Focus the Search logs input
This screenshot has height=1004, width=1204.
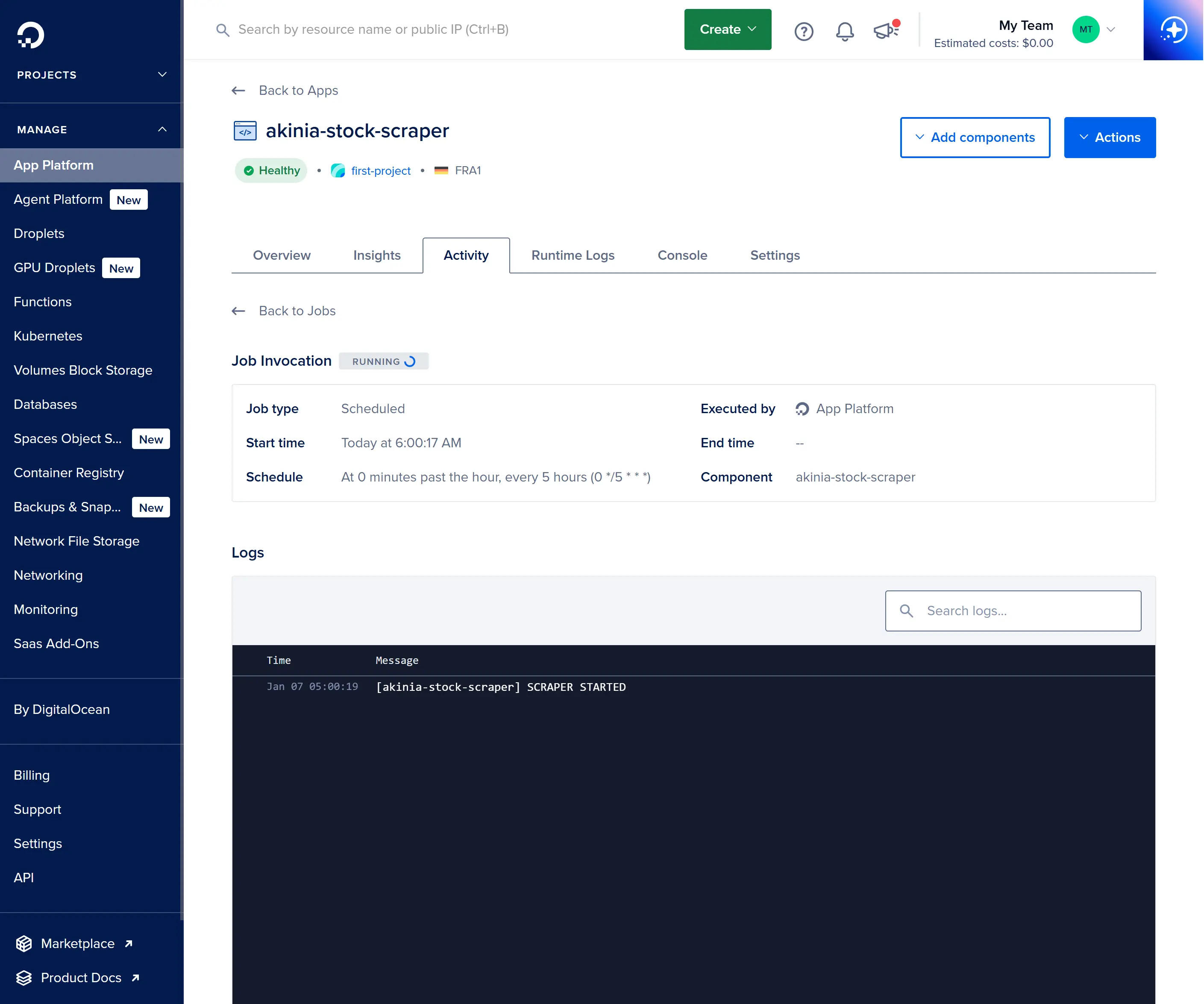[1013, 611]
